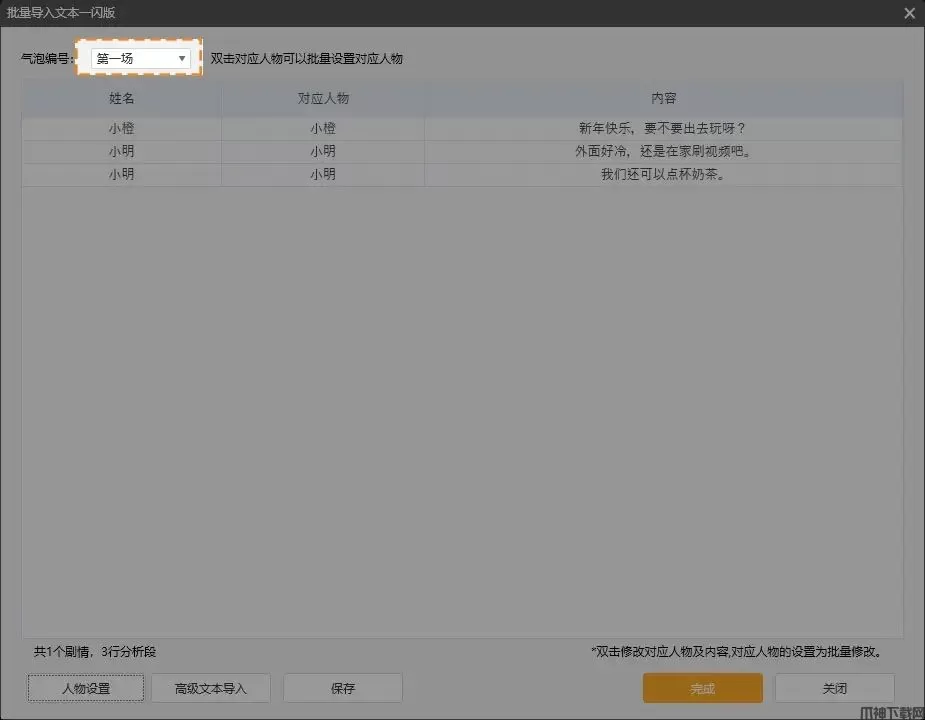Screen dimensions: 925x720
Task: Click the 内容 column header
Action: pos(663,99)
